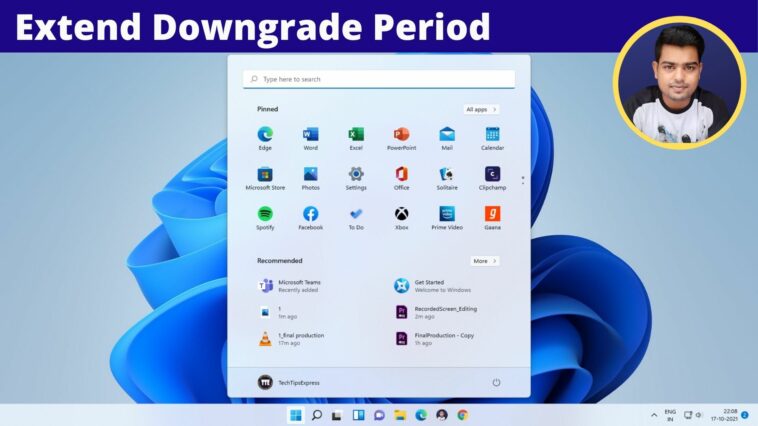The width and height of the screenshot is (758, 426).
Task: Click the Windows Start button on taskbar
Action: (296, 415)
